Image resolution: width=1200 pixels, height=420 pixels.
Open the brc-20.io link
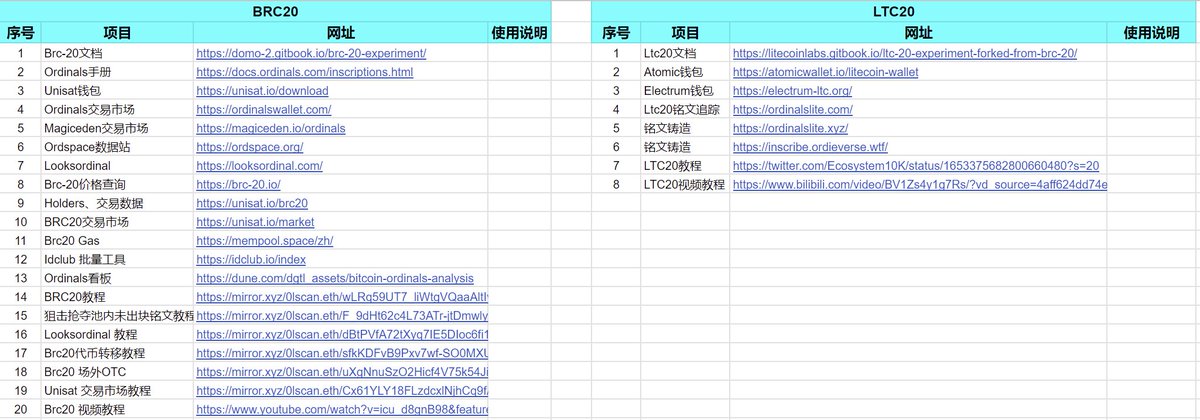coord(238,185)
